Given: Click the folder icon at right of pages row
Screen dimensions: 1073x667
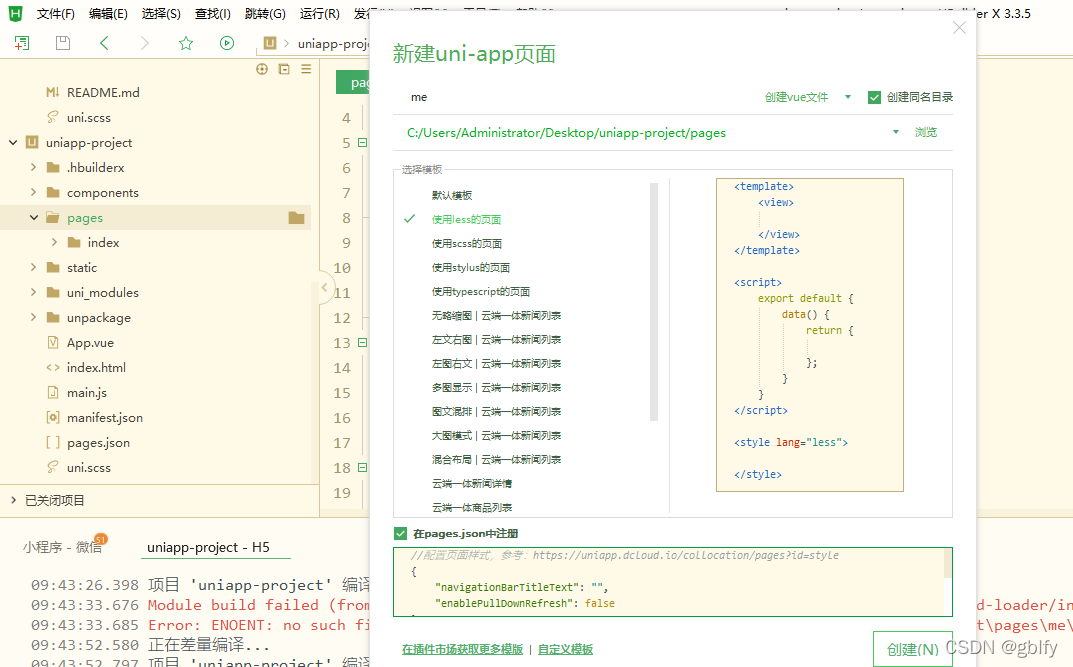Looking at the screenshot, I should tap(296, 218).
